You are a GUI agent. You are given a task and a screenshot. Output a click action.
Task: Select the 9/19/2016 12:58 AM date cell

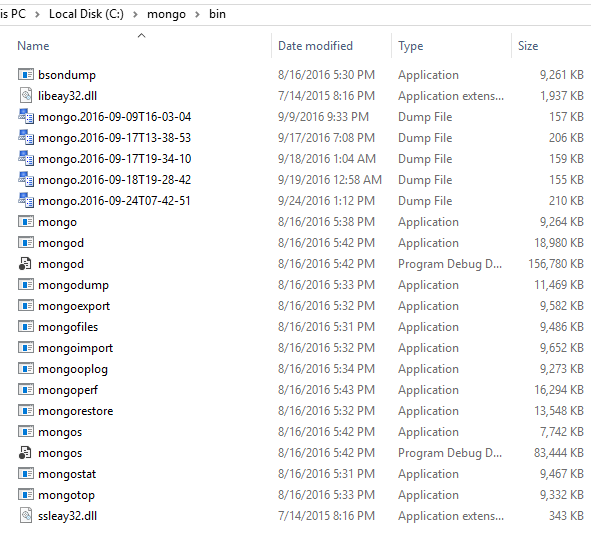[330, 180]
